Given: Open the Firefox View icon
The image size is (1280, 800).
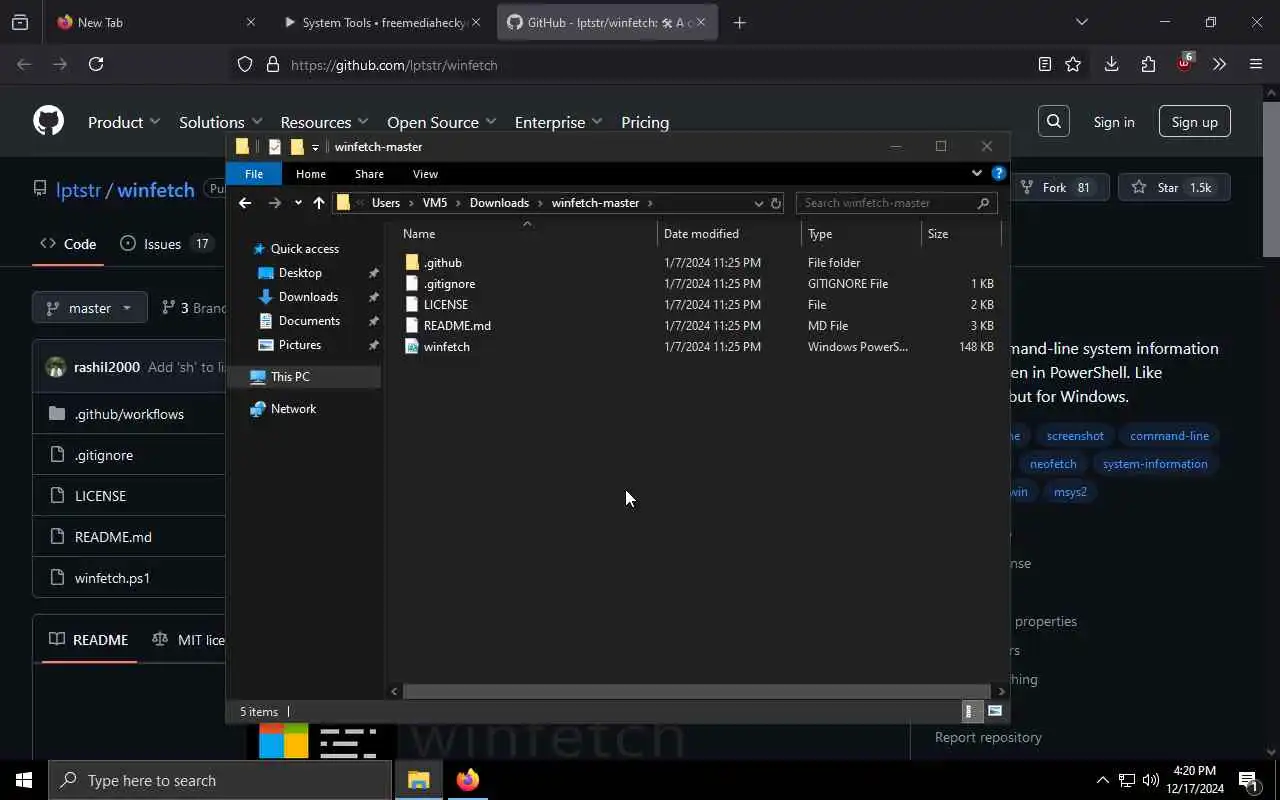Looking at the screenshot, I should 20,22.
